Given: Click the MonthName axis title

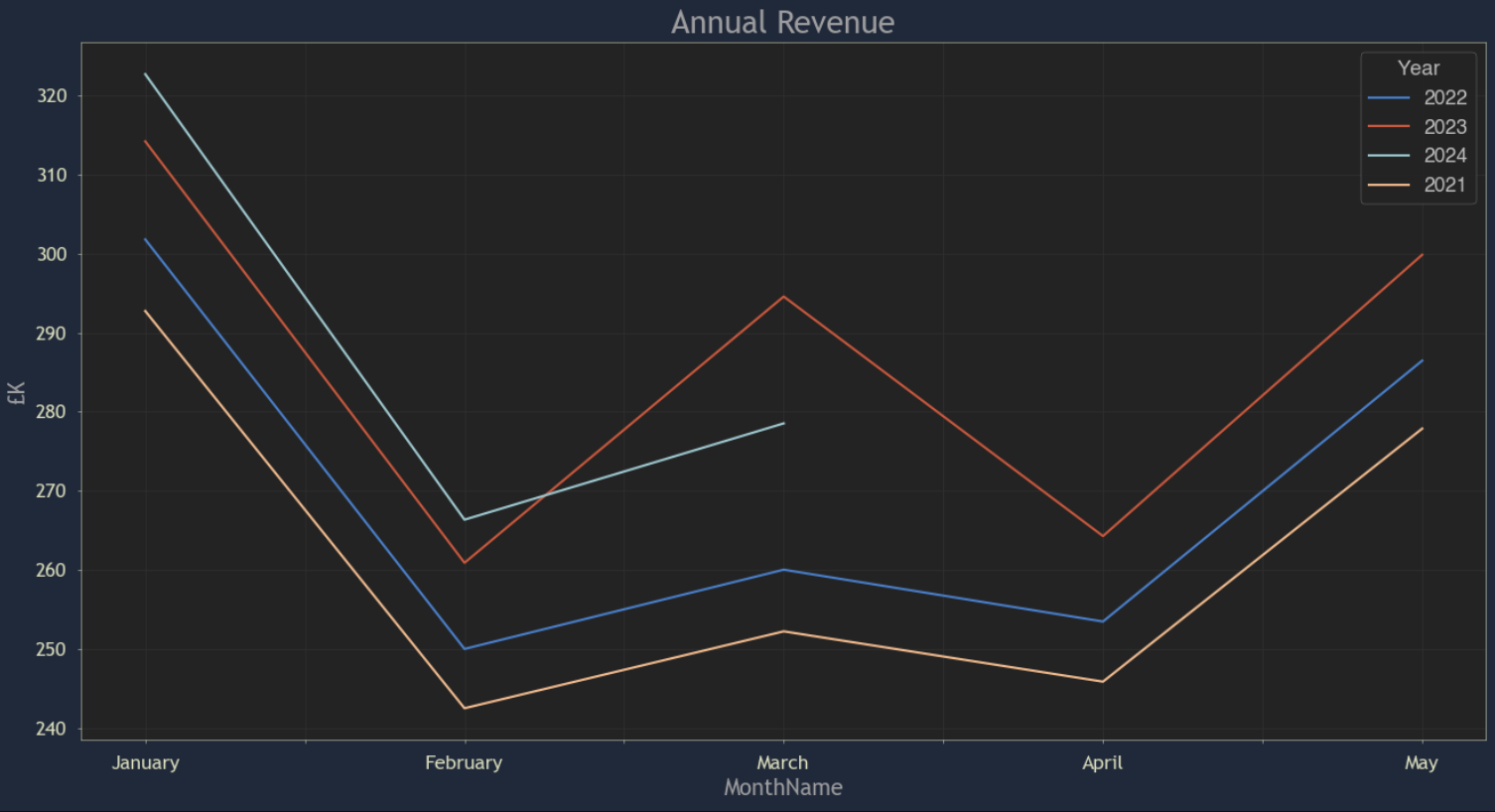Looking at the screenshot, I should (x=783, y=787).
